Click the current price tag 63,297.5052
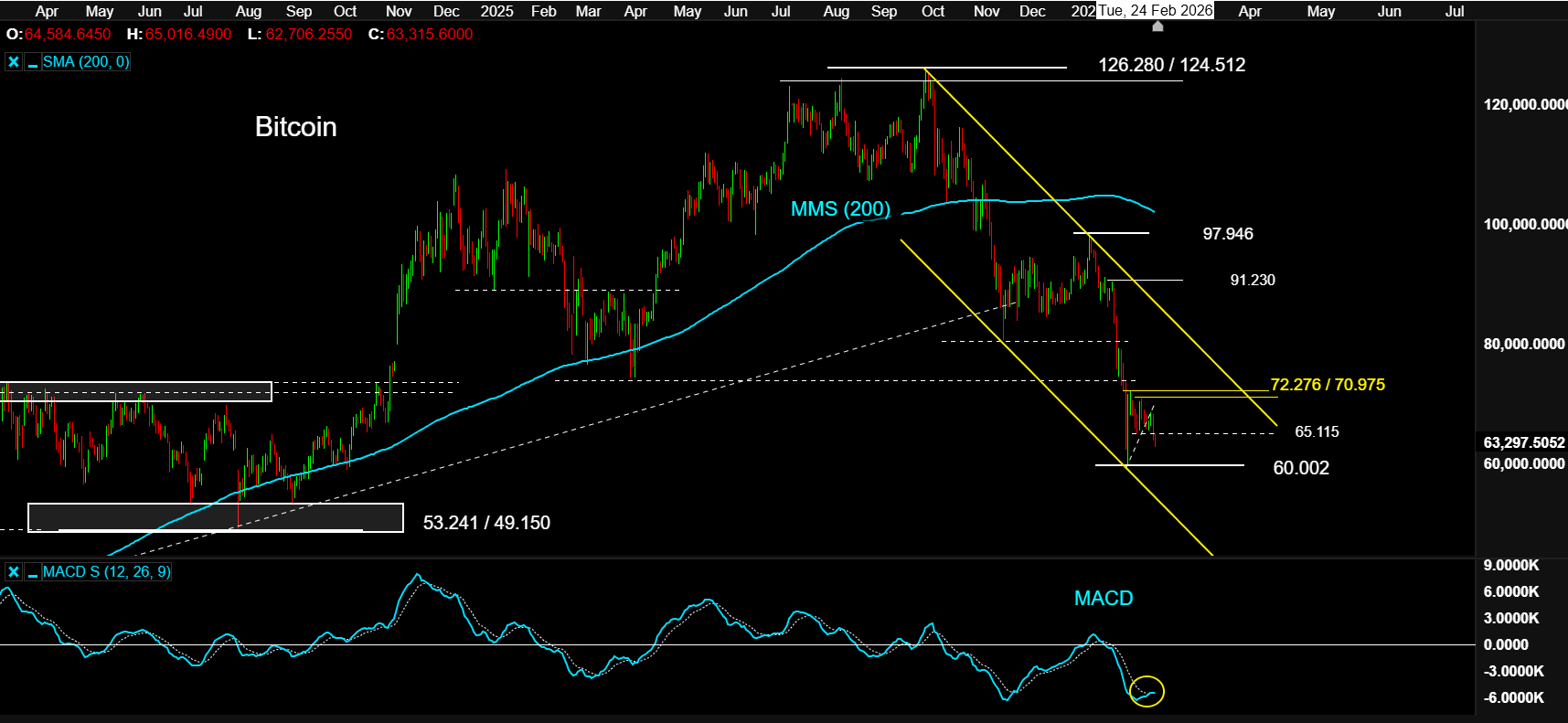The height and width of the screenshot is (723, 1568). 1523,442
